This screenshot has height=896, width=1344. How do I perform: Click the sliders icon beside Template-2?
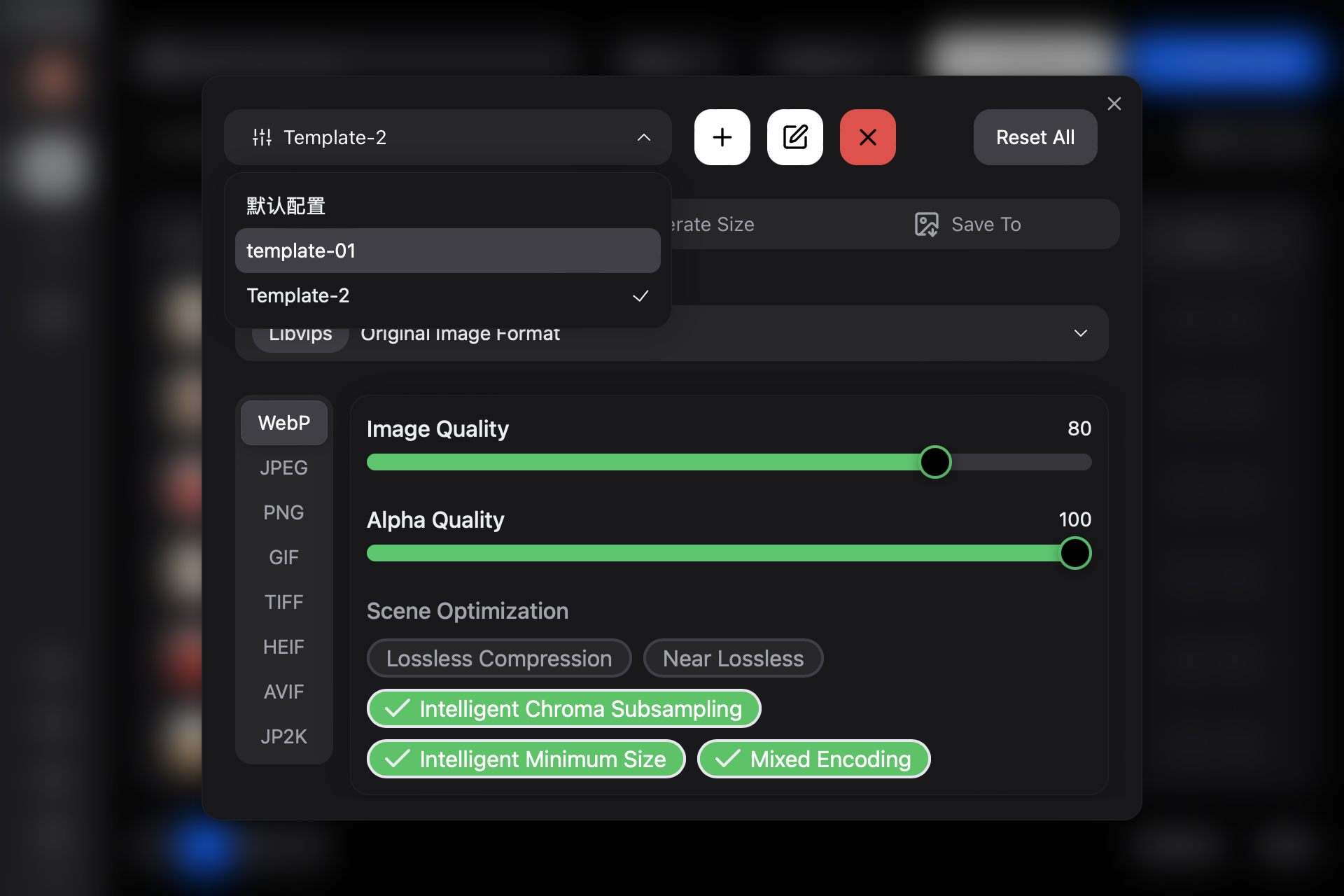pyautogui.click(x=262, y=137)
